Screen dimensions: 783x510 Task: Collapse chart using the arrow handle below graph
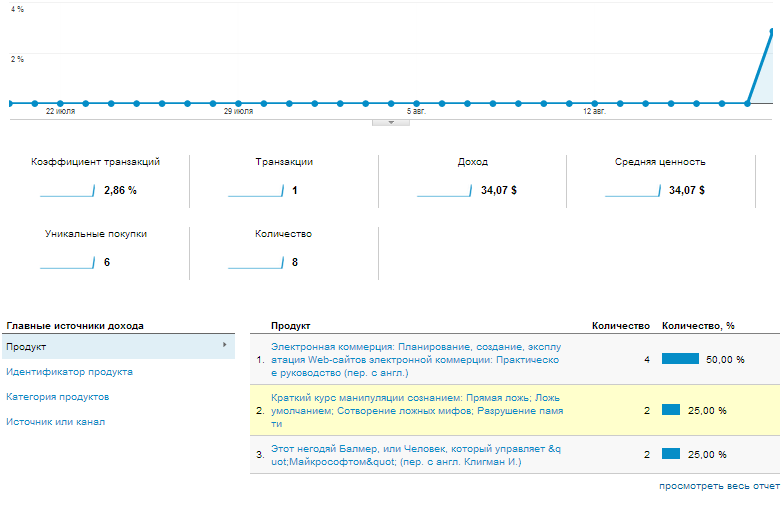point(391,123)
